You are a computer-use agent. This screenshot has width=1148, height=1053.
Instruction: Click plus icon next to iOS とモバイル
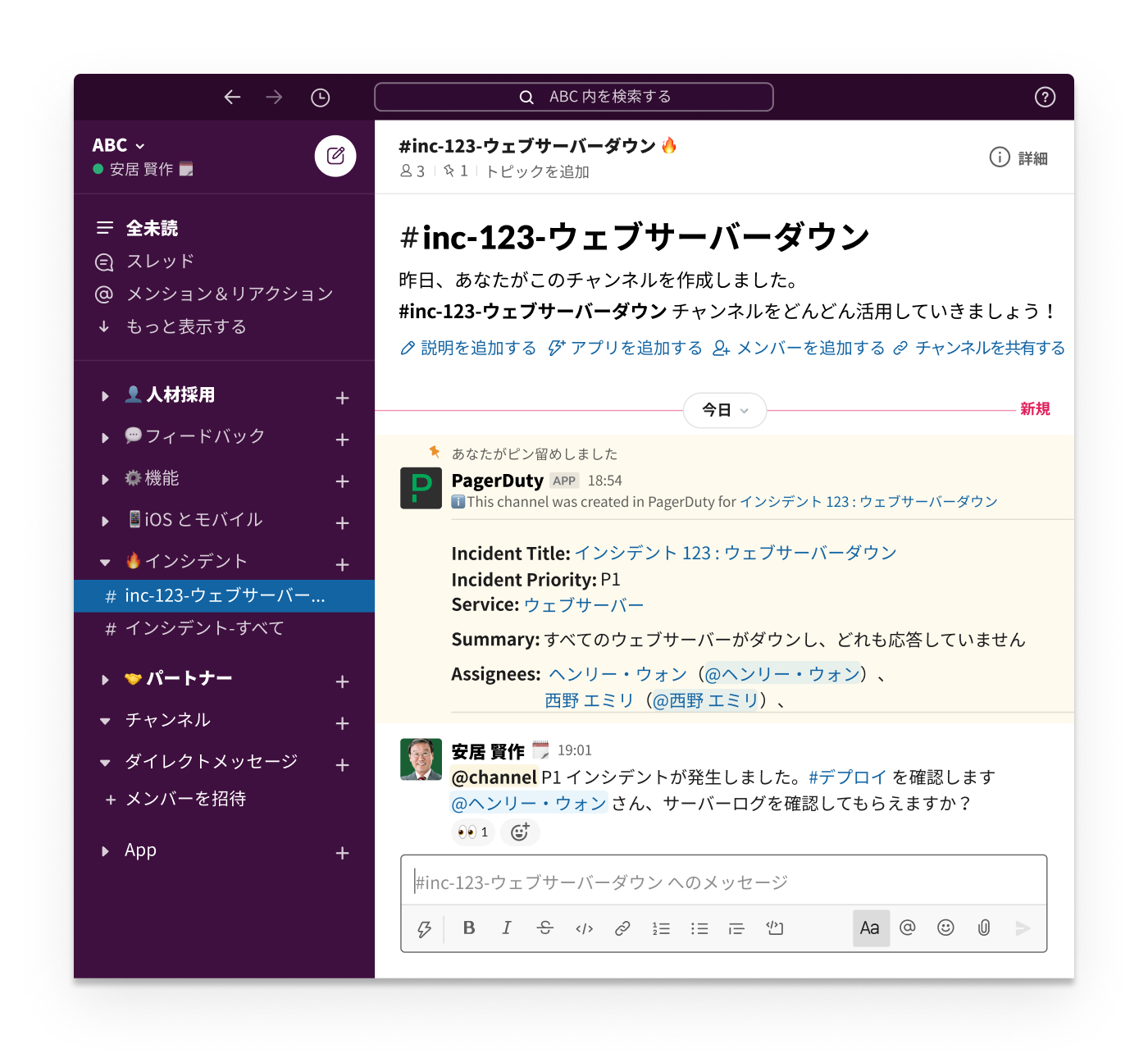[x=343, y=522]
